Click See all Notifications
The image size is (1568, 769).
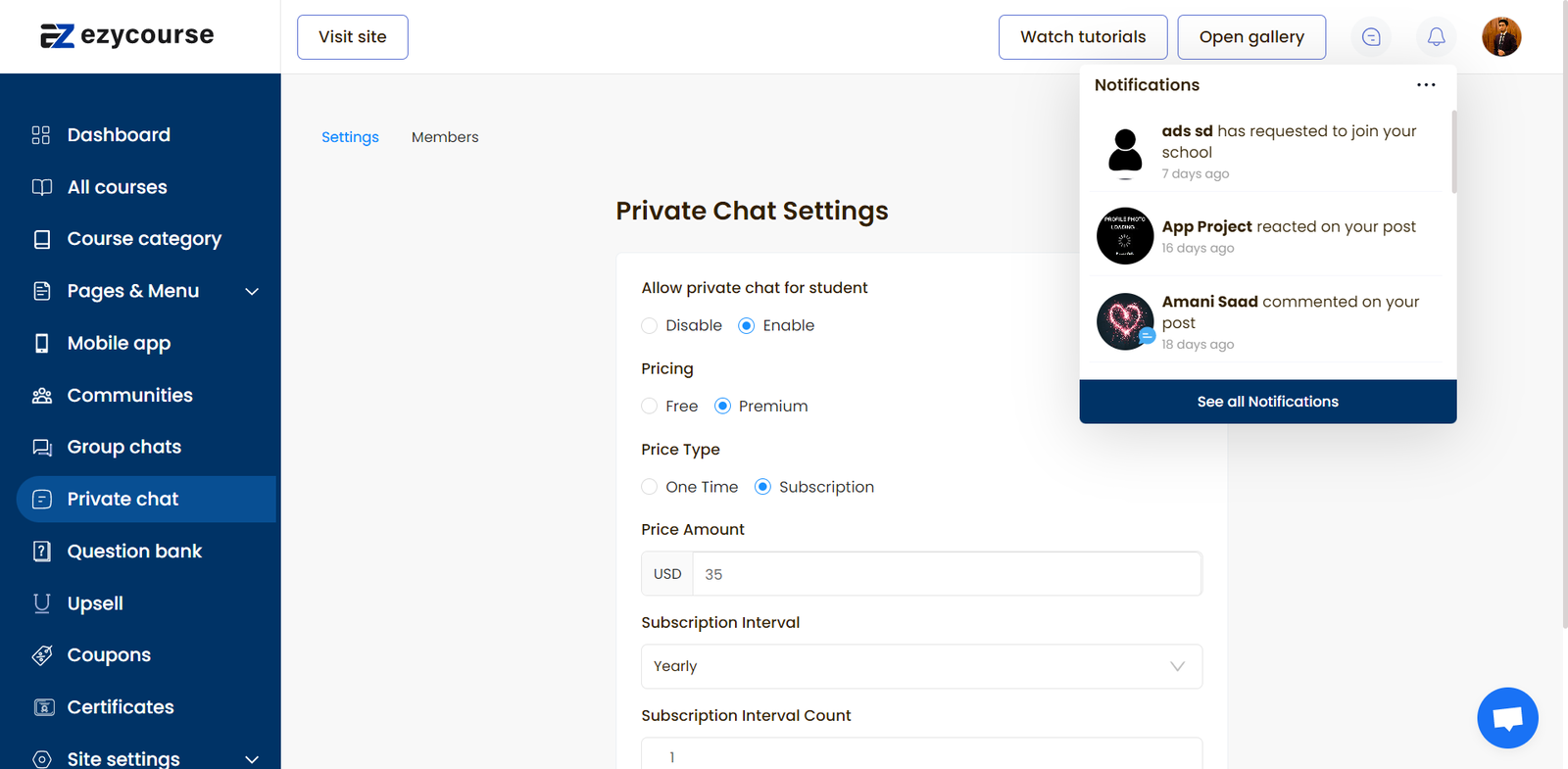1267,402
